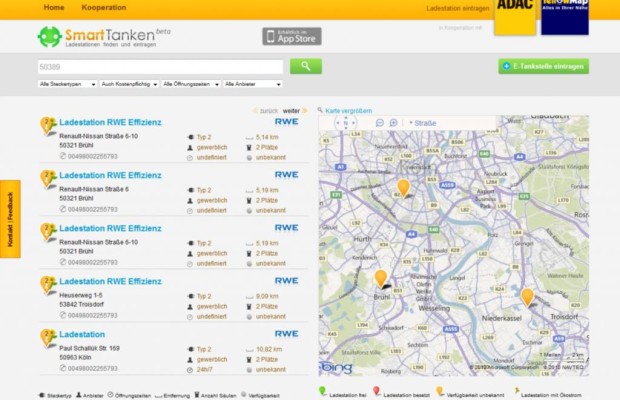Click the SmartTanken logo

coord(104,37)
